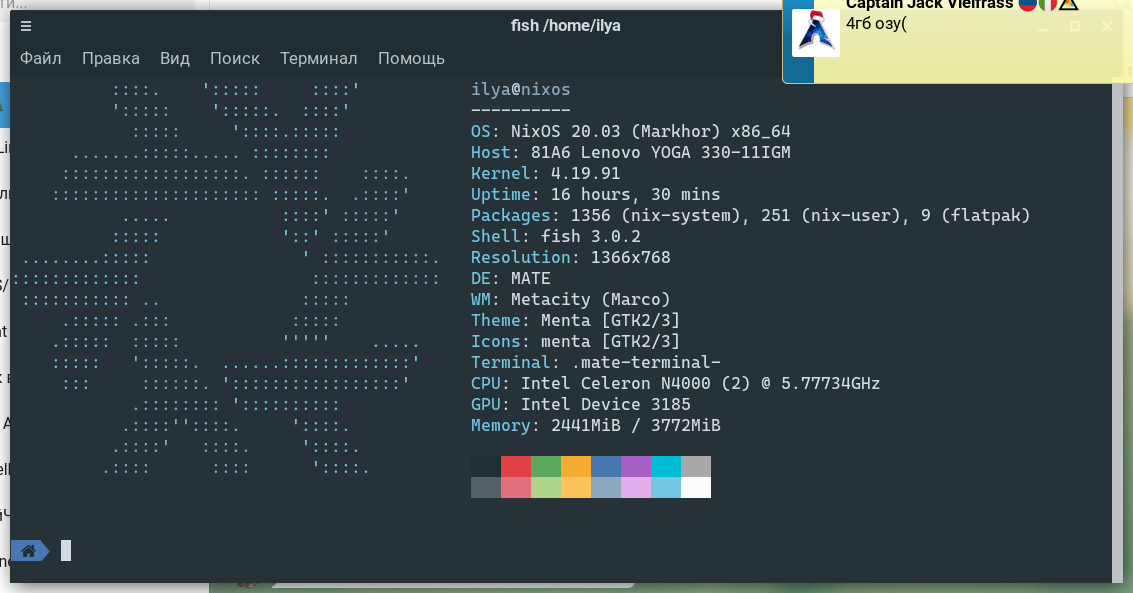Viewport: 1133px width, 593px height.
Task: Open the Правка menu
Action: pyautogui.click(x=111, y=59)
